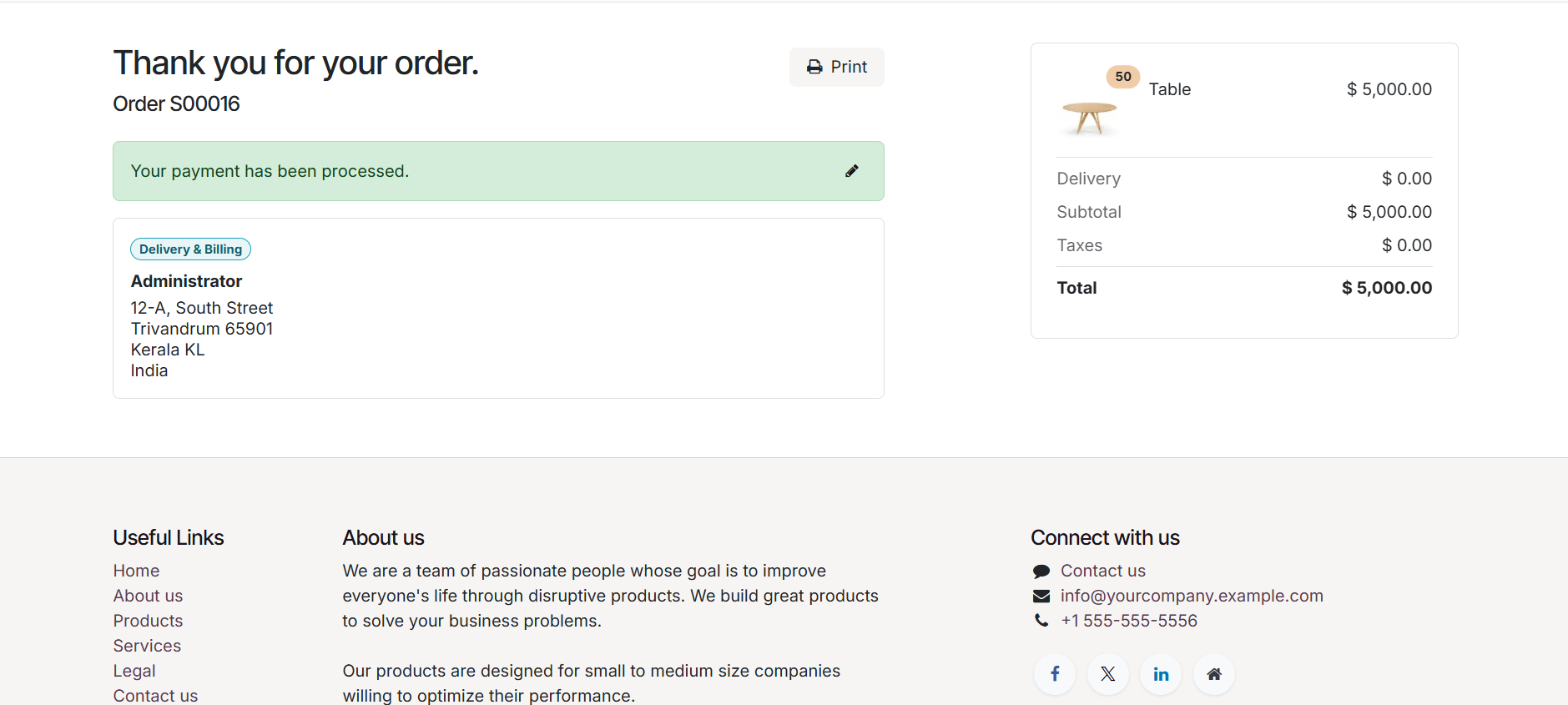This screenshot has width=1568, height=705.
Task: Click the +1 555-555-5556 phone link
Action: tap(1128, 621)
